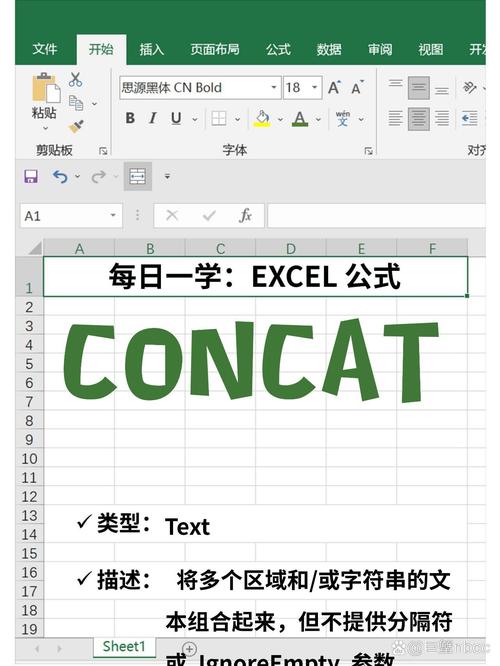Redo the last action
500x666 pixels.
click(x=99, y=176)
